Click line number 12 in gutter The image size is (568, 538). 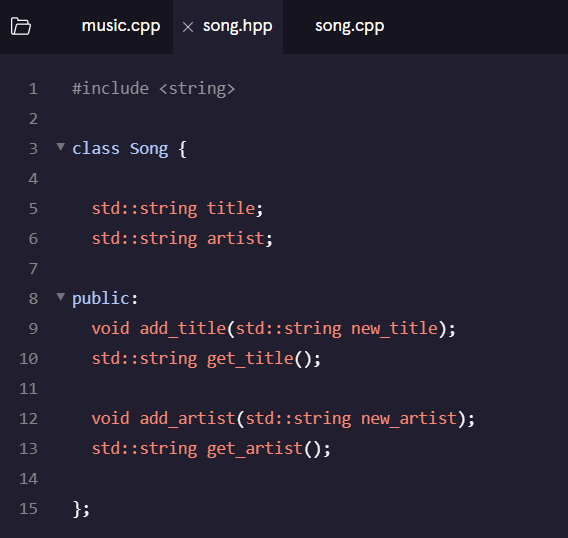click(28, 419)
